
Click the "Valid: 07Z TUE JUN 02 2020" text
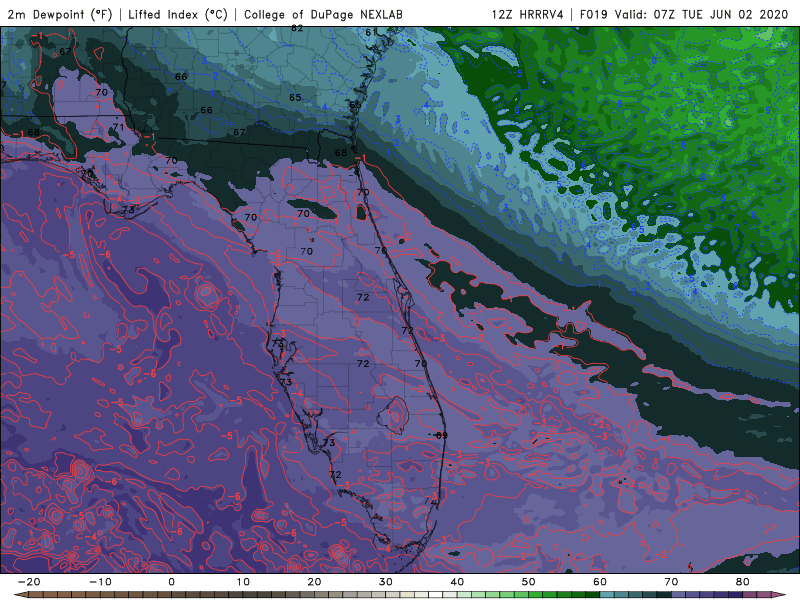pos(702,14)
